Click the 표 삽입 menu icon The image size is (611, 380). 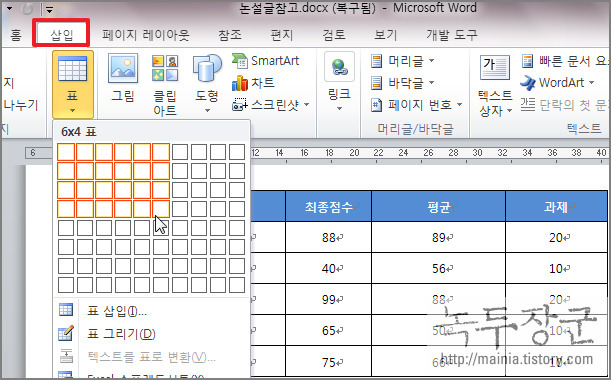[x=66, y=310]
